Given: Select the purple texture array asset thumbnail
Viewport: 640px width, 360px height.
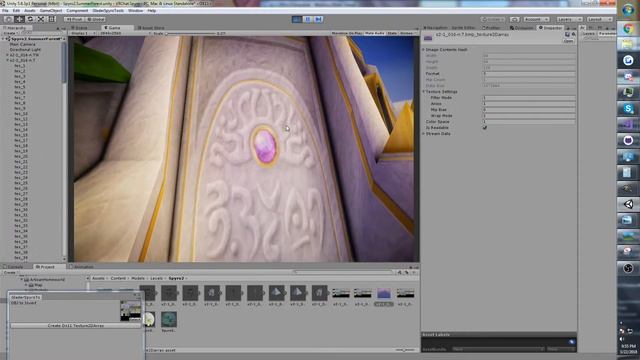Looking at the screenshot, I should [x=384, y=293].
